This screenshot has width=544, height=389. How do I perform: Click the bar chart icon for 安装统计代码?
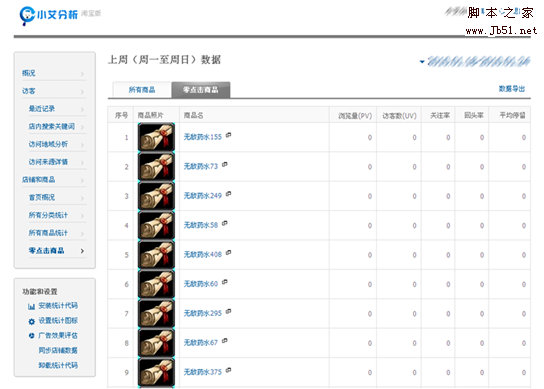click(32, 306)
